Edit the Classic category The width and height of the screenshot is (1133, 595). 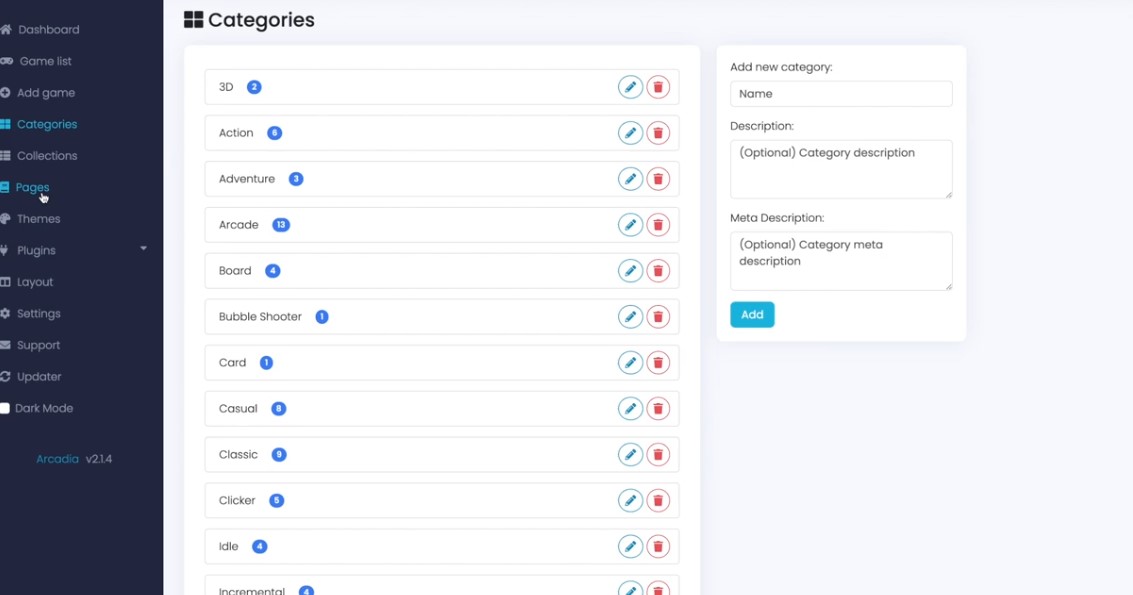click(630, 454)
